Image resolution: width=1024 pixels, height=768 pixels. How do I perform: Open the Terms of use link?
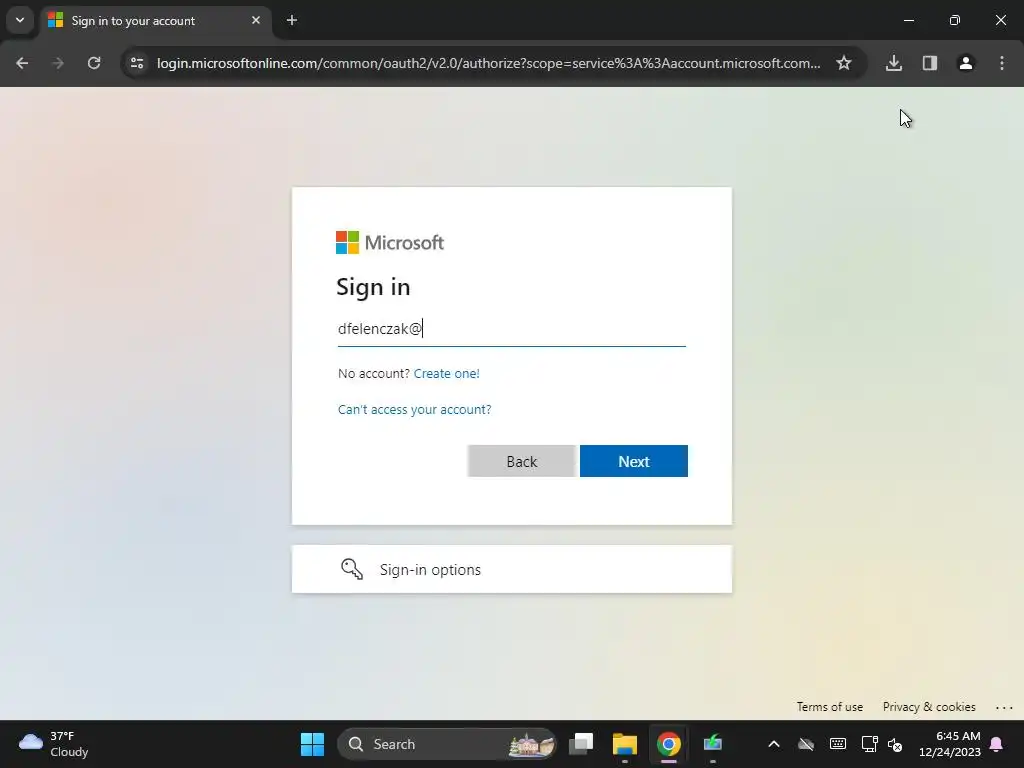829,707
